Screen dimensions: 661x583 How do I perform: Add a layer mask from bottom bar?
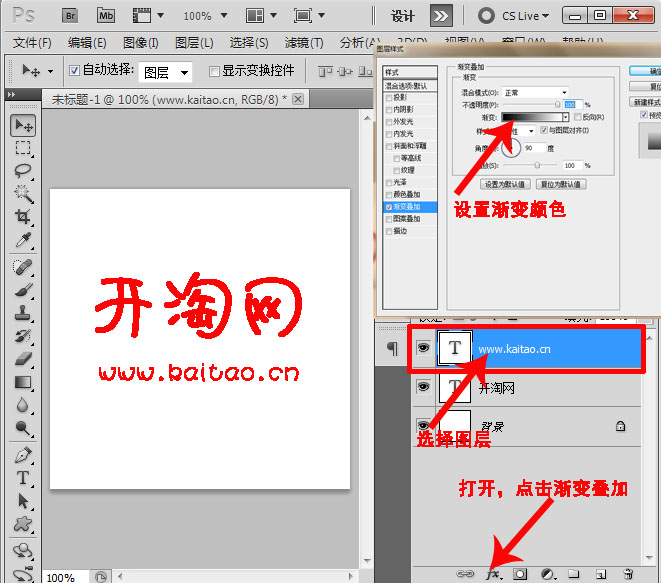[x=520, y=574]
